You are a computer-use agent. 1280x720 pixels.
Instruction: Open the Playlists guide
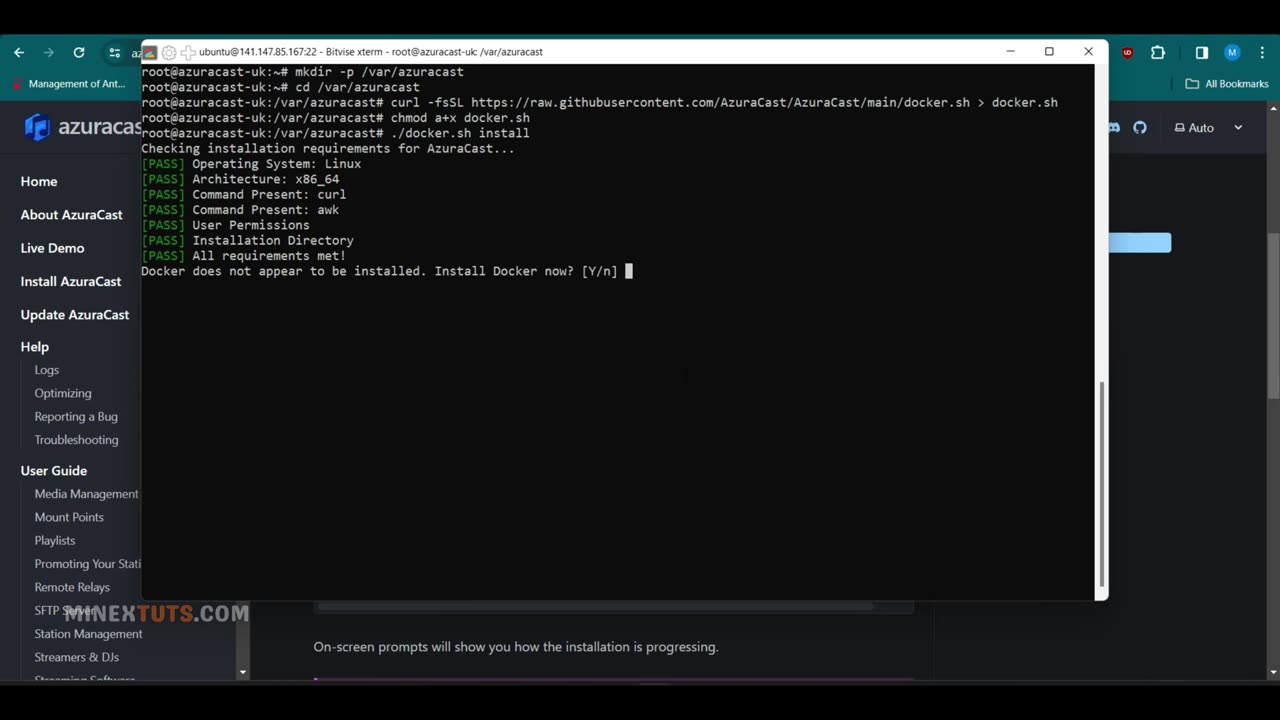click(x=54, y=540)
